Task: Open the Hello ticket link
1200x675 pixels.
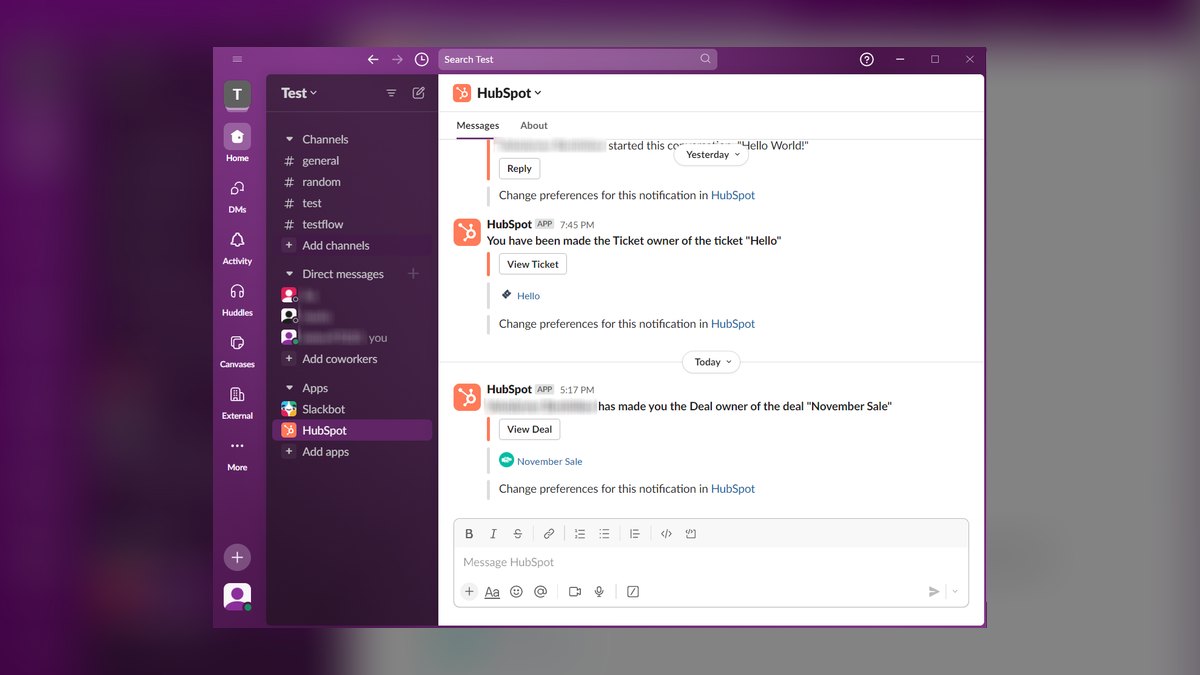Action: 528,296
